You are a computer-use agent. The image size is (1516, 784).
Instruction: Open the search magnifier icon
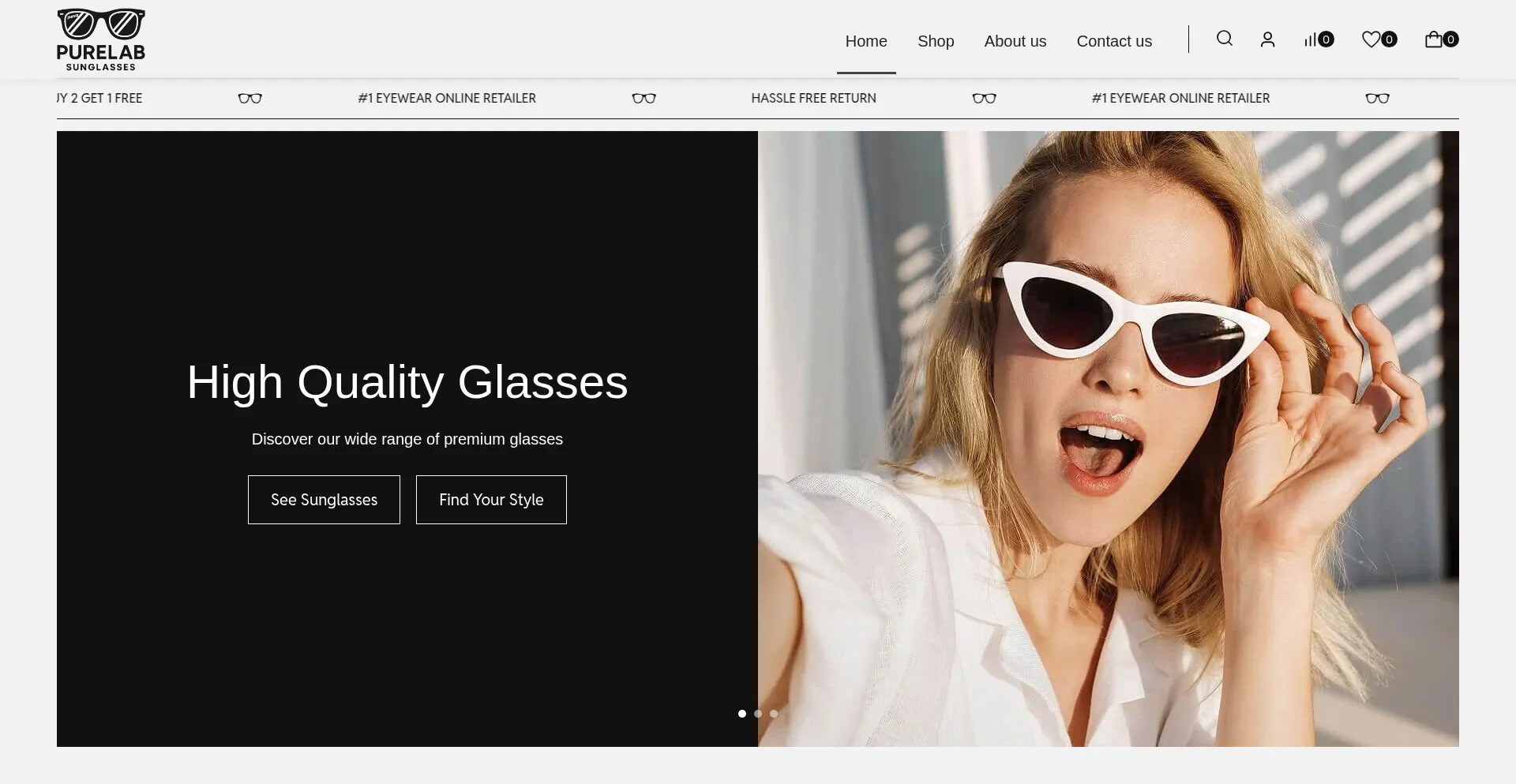[1224, 39]
